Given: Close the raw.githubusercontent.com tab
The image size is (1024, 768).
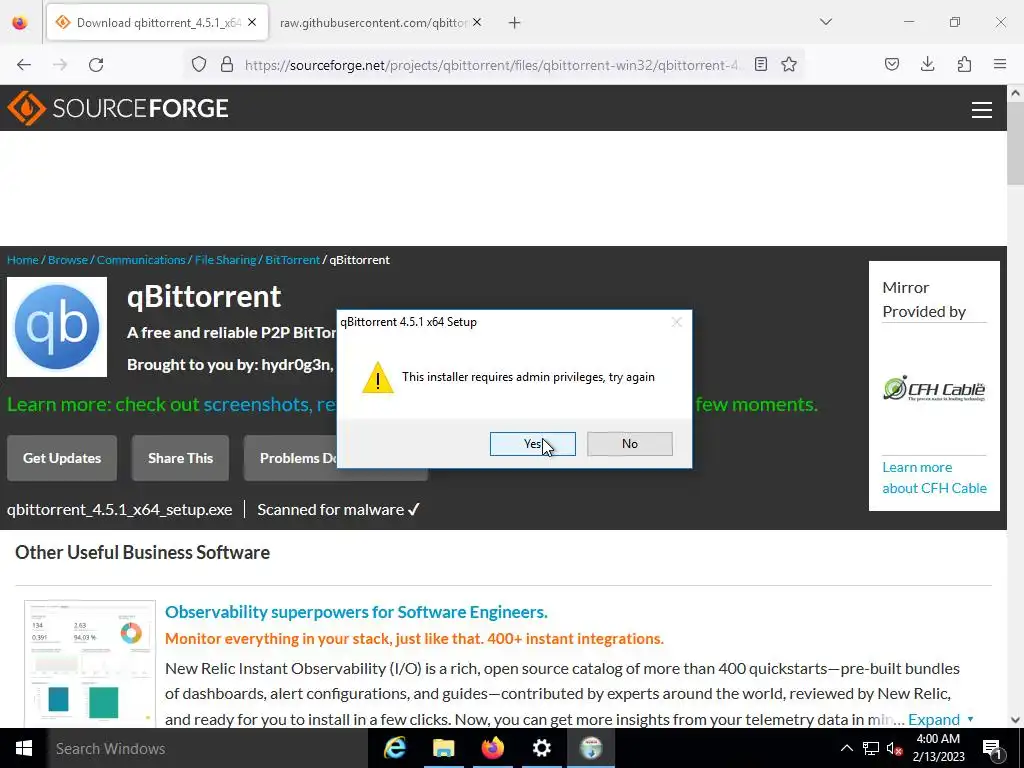Looking at the screenshot, I should click(477, 23).
